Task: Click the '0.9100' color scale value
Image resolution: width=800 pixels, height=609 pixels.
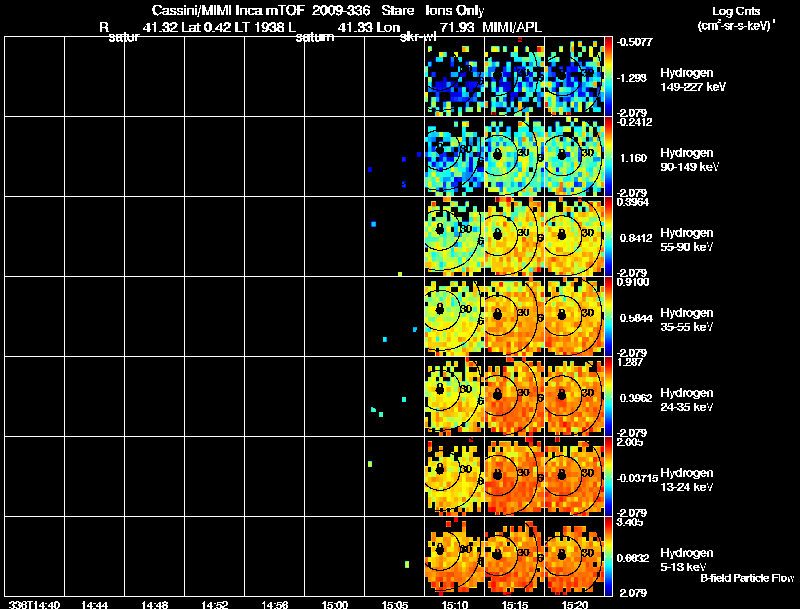Action: (x=633, y=282)
